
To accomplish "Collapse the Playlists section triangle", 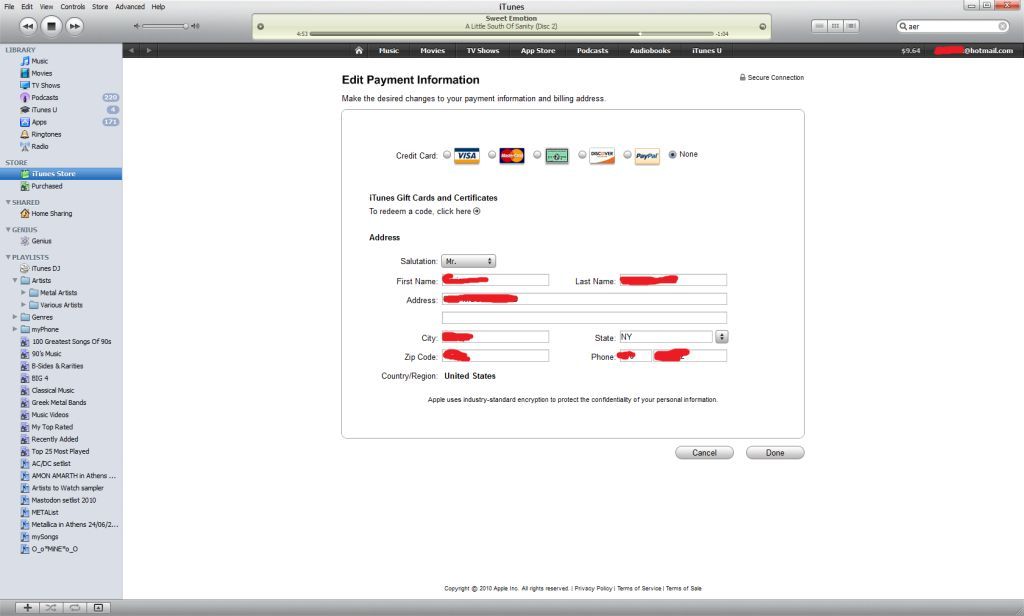I will (x=8, y=257).
